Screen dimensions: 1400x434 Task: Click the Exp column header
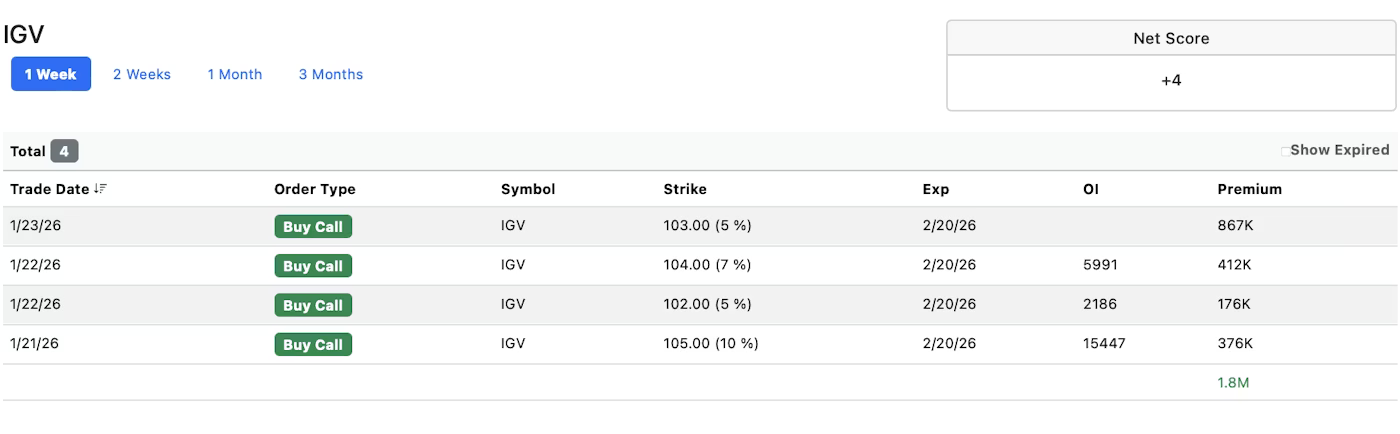[x=936, y=189]
